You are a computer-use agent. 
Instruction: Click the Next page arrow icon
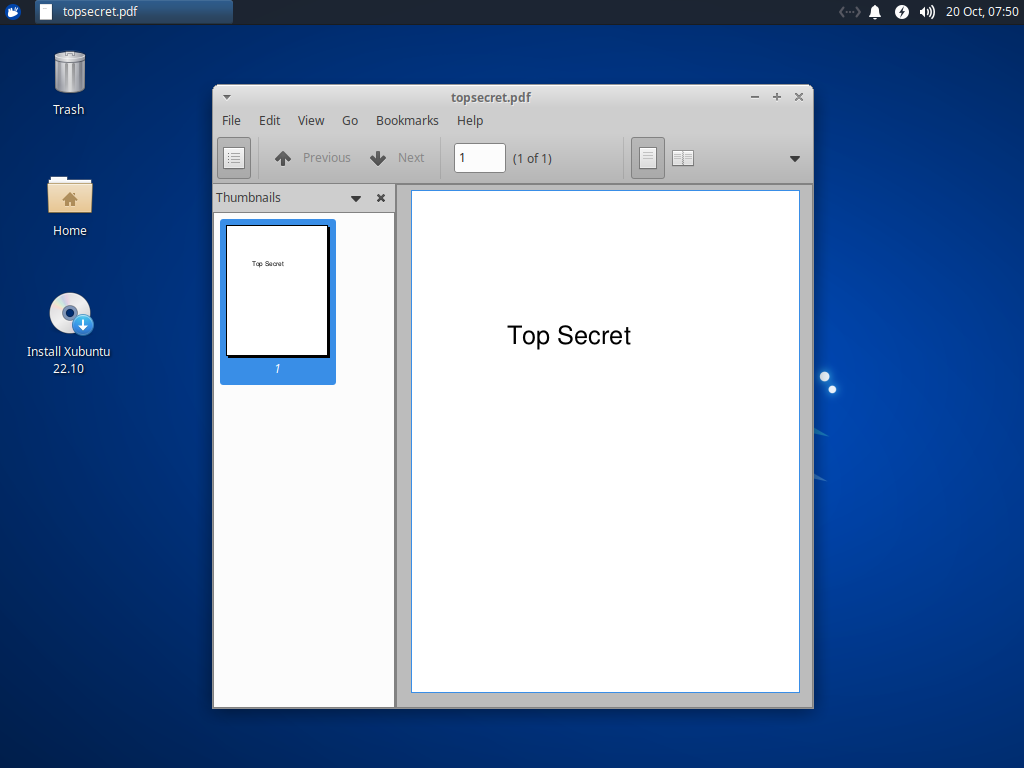click(377, 157)
